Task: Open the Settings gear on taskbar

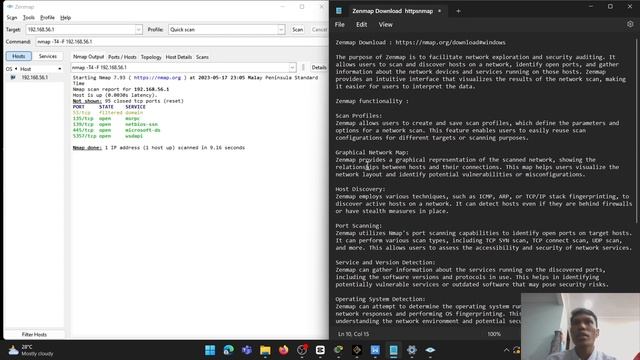Action: click(x=412, y=350)
